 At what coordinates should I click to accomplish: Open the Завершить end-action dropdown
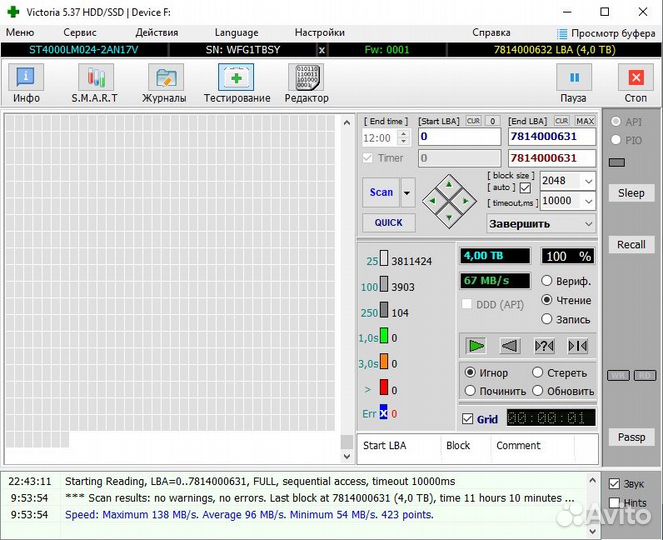587,224
